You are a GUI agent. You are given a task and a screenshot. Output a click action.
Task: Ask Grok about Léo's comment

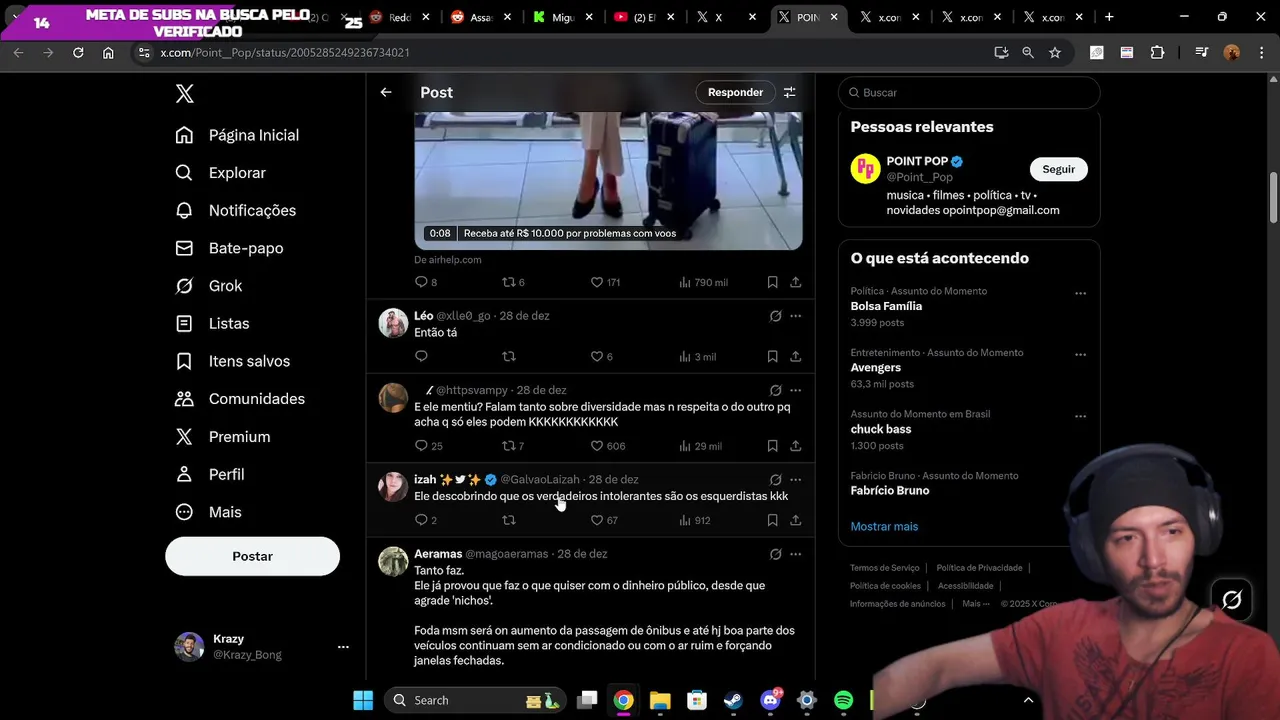click(x=775, y=316)
